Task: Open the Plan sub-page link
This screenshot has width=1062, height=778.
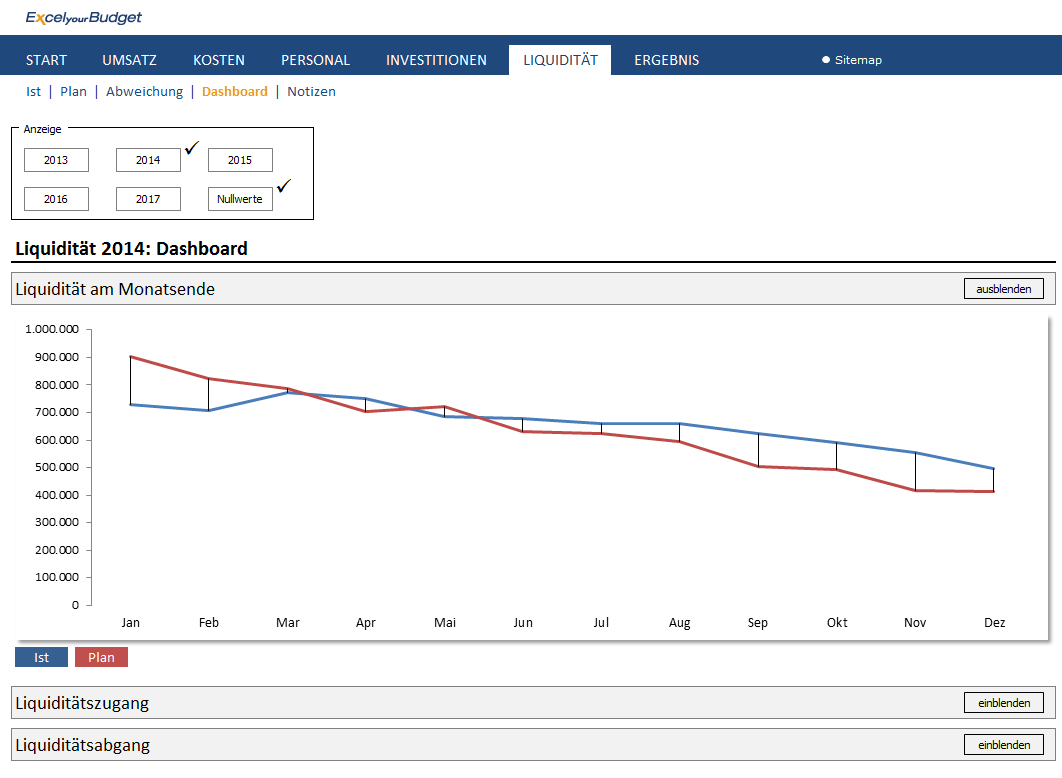Action: pyautogui.click(x=74, y=91)
